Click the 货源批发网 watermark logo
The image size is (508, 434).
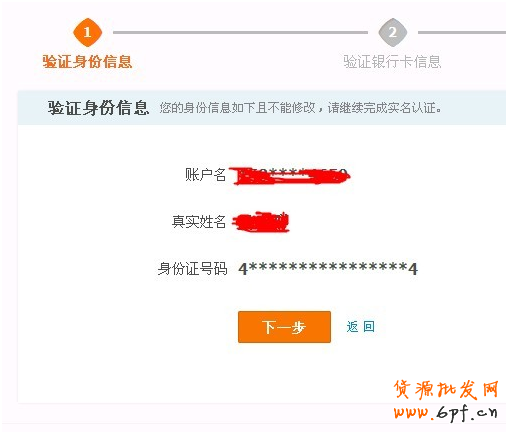coord(446,389)
